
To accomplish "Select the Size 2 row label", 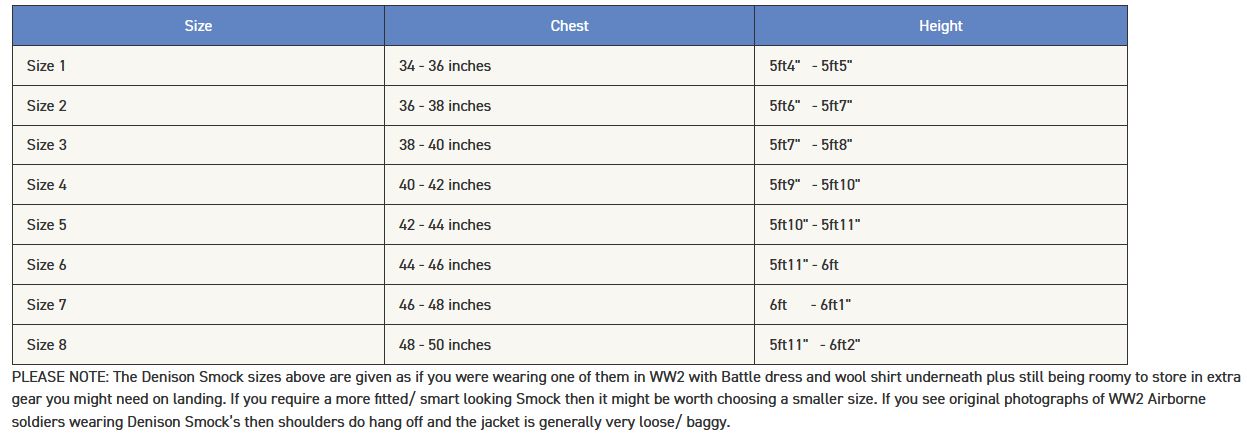I will pyautogui.click(x=47, y=106).
